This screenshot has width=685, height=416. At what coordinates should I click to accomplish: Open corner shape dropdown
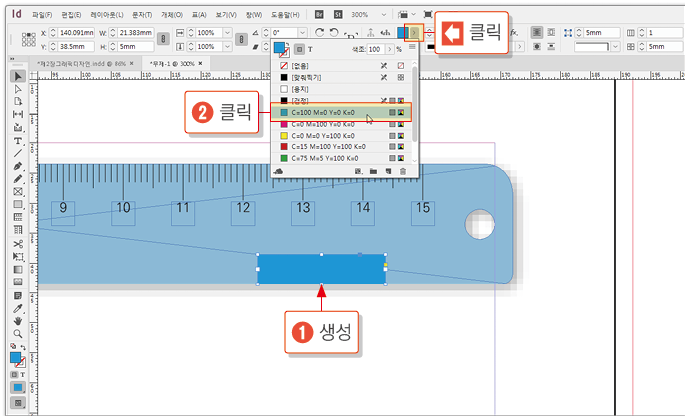coord(616,46)
